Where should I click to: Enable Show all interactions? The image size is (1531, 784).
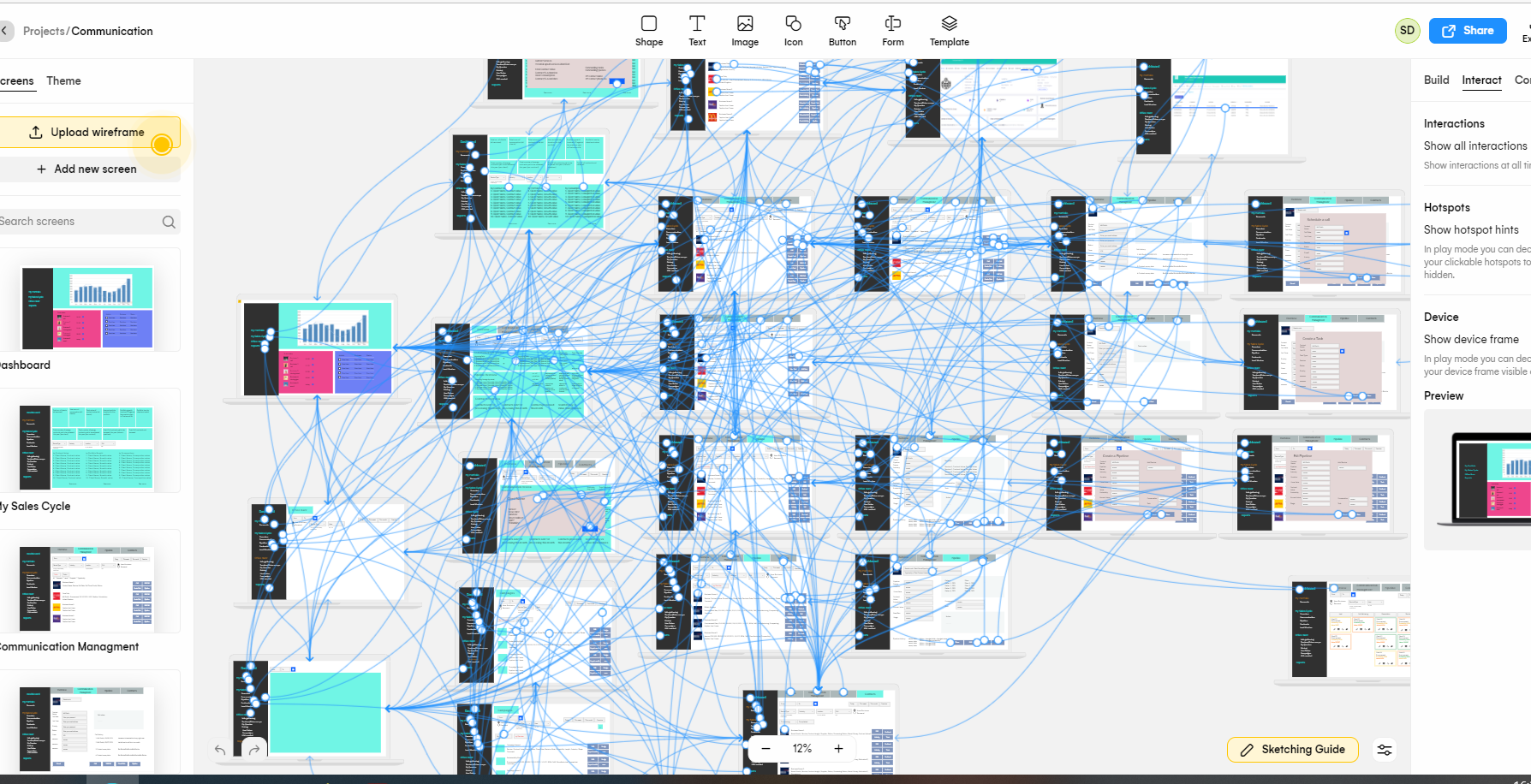[1475, 146]
